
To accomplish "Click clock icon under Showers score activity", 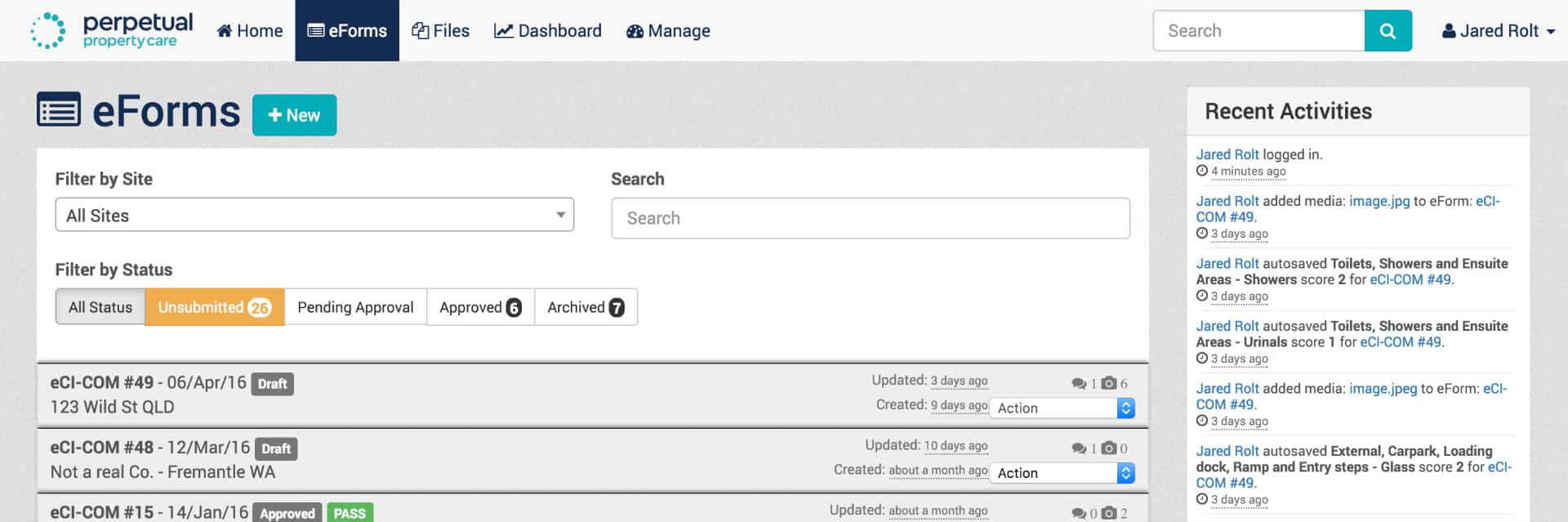I will 1202,296.
